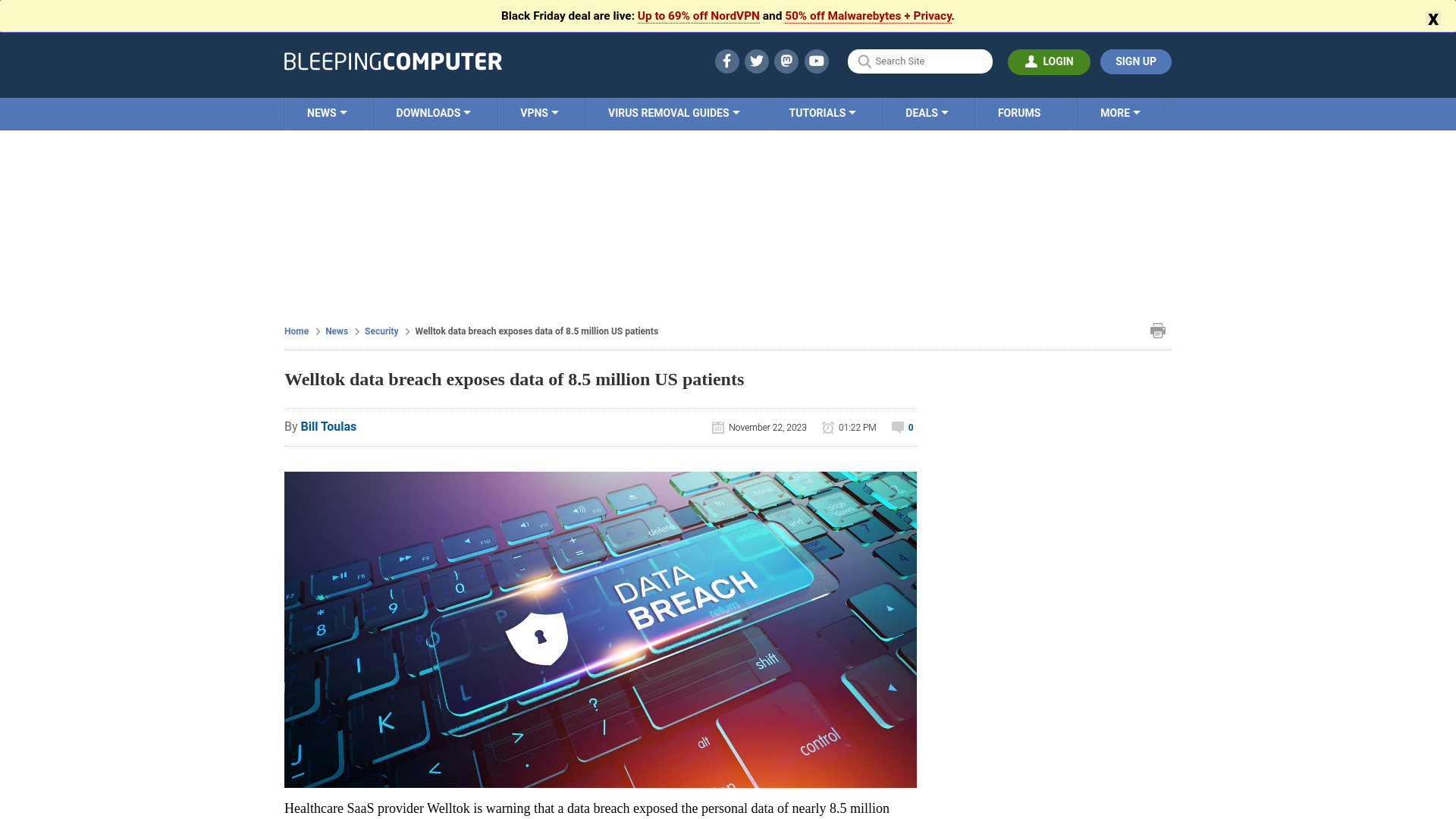
Task: Click the Mastodon social media icon
Action: point(786,61)
